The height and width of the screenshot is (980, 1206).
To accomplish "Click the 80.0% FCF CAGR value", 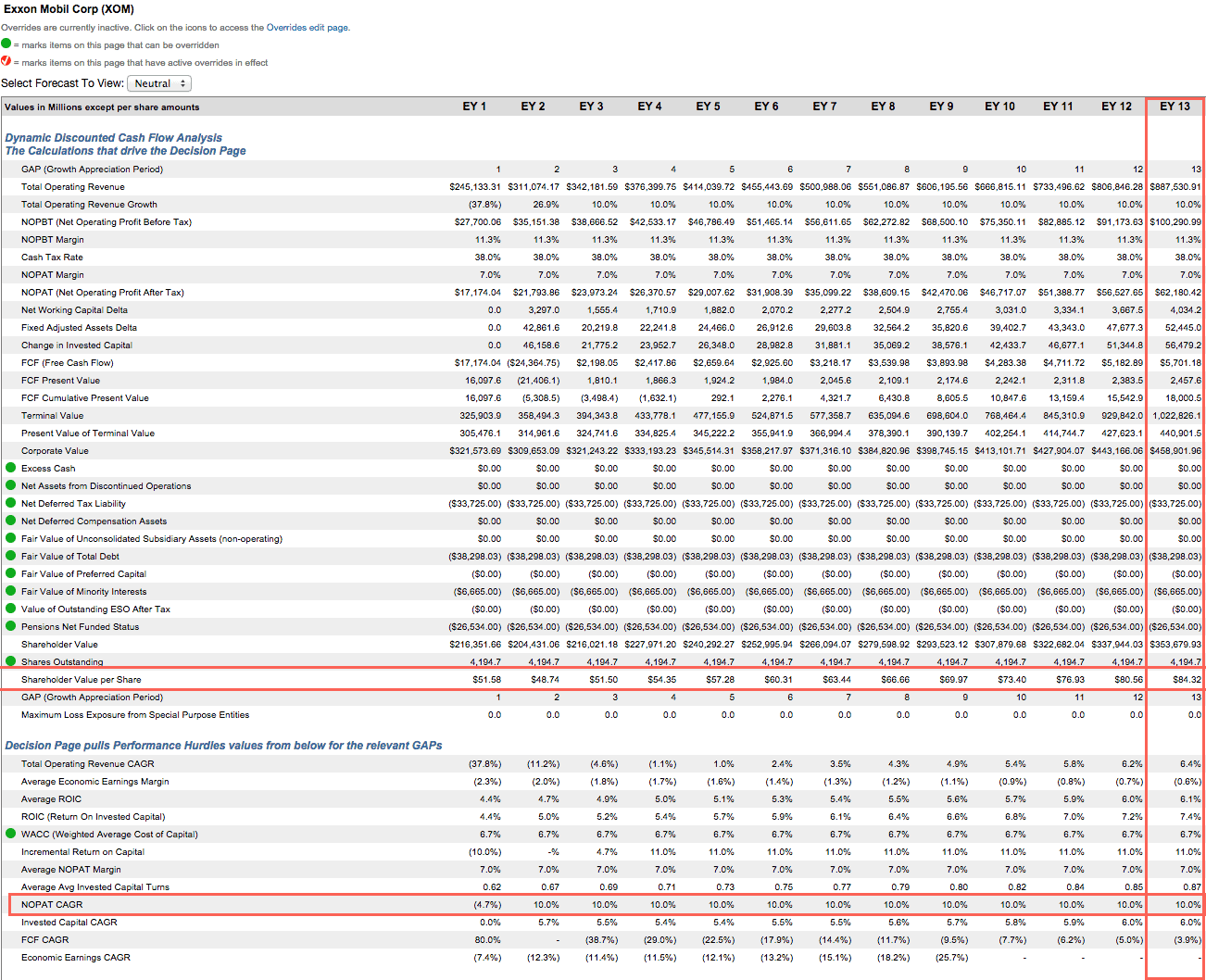I will pos(488,940).
